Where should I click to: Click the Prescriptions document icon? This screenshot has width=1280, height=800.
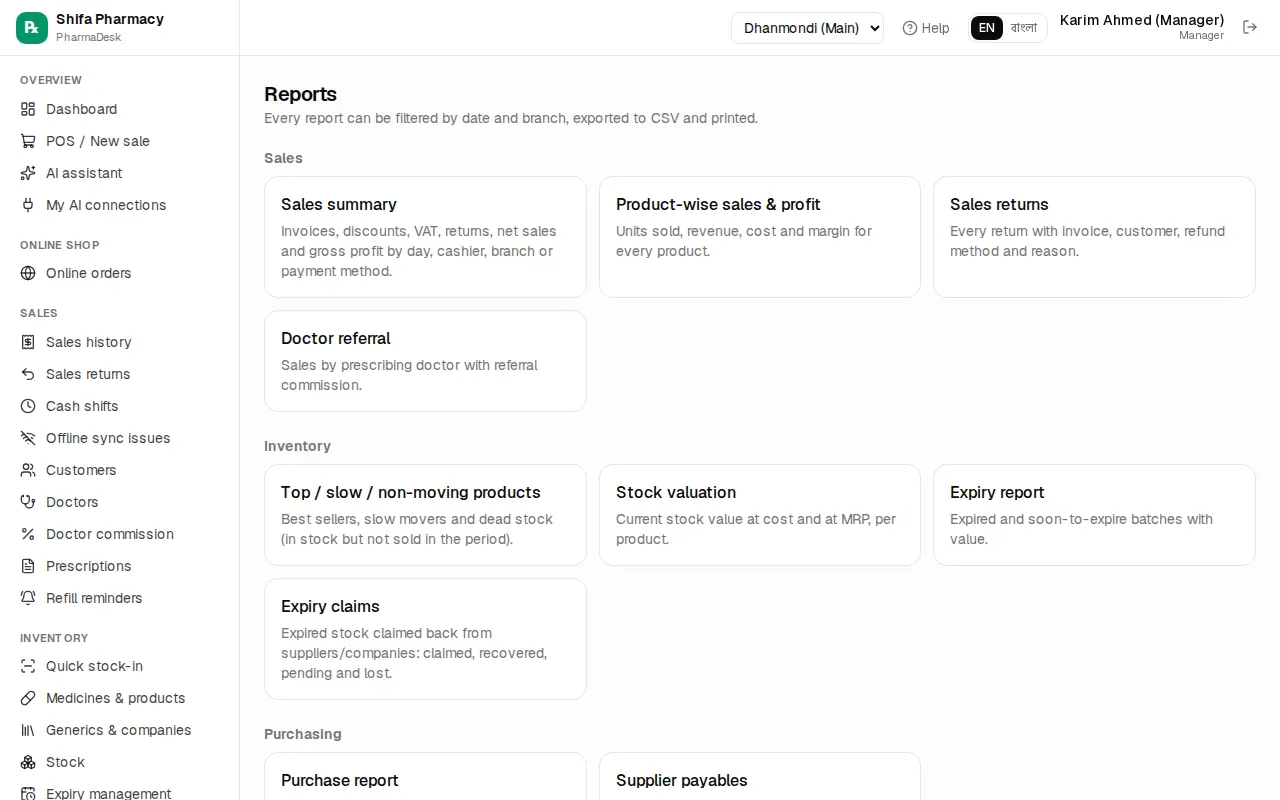[28, 566]
